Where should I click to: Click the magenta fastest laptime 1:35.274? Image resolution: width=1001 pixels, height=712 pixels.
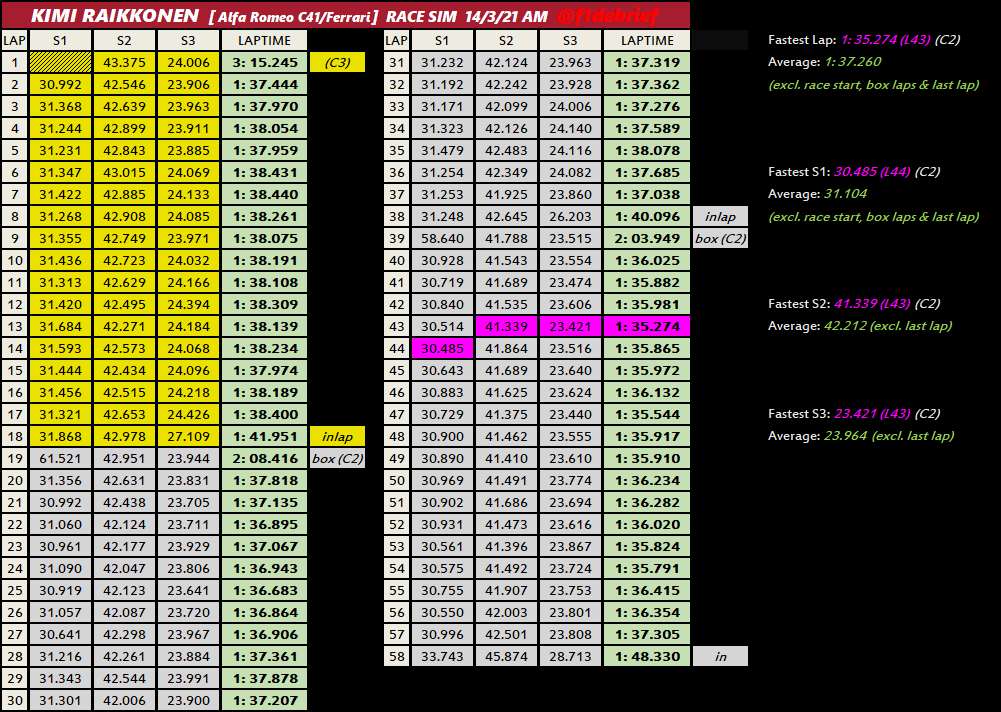coord(647,326)
